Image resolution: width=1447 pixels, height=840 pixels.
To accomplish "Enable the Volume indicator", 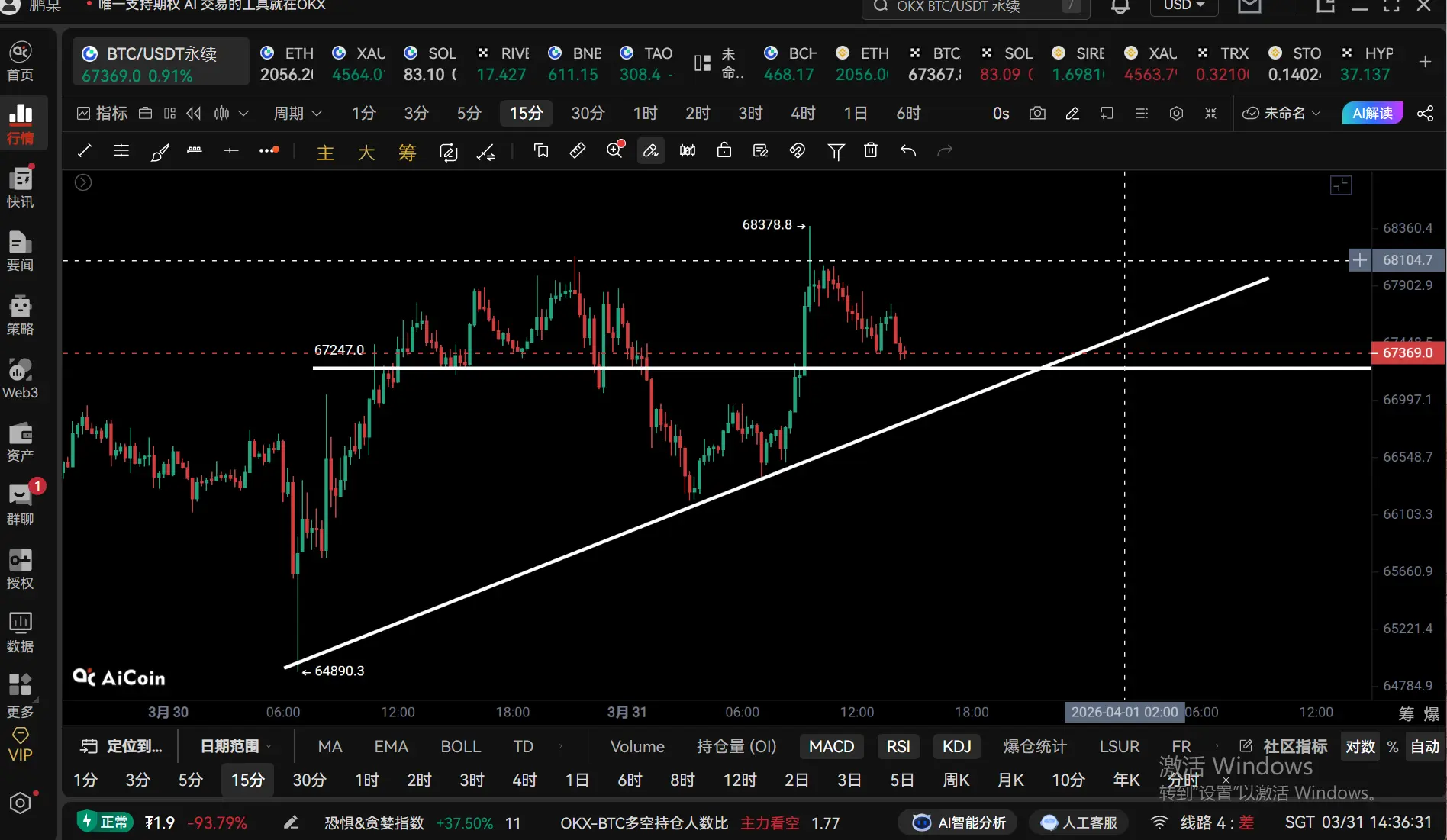I will click(637, 747).
